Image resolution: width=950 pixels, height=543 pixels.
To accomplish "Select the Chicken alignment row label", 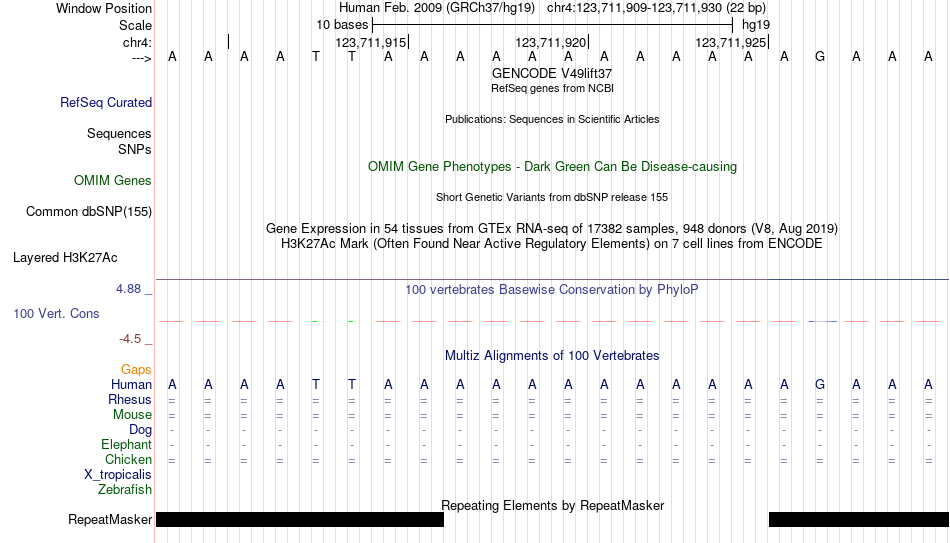I will click(128, 460).
